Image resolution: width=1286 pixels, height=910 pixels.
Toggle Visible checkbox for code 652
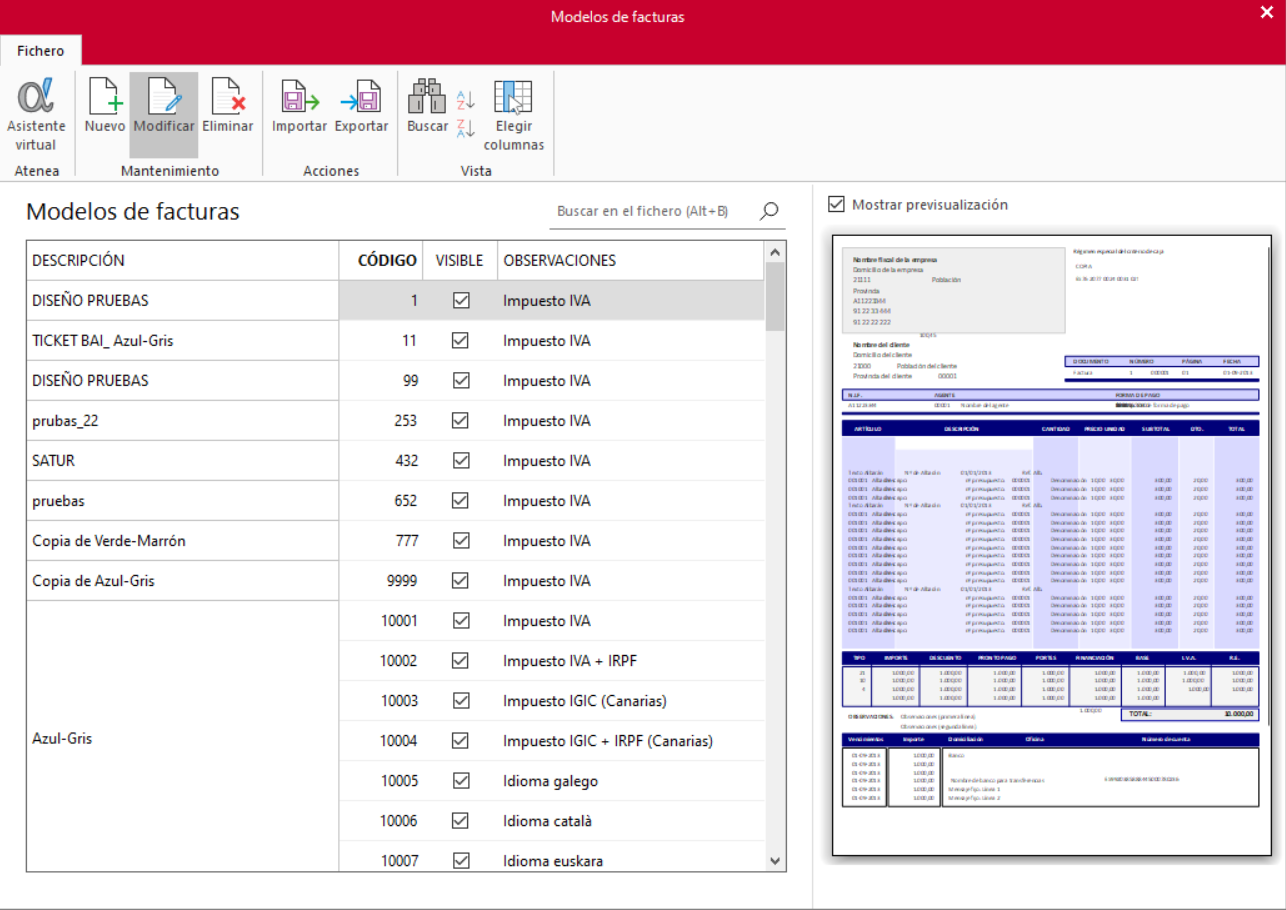pos(461,500)
